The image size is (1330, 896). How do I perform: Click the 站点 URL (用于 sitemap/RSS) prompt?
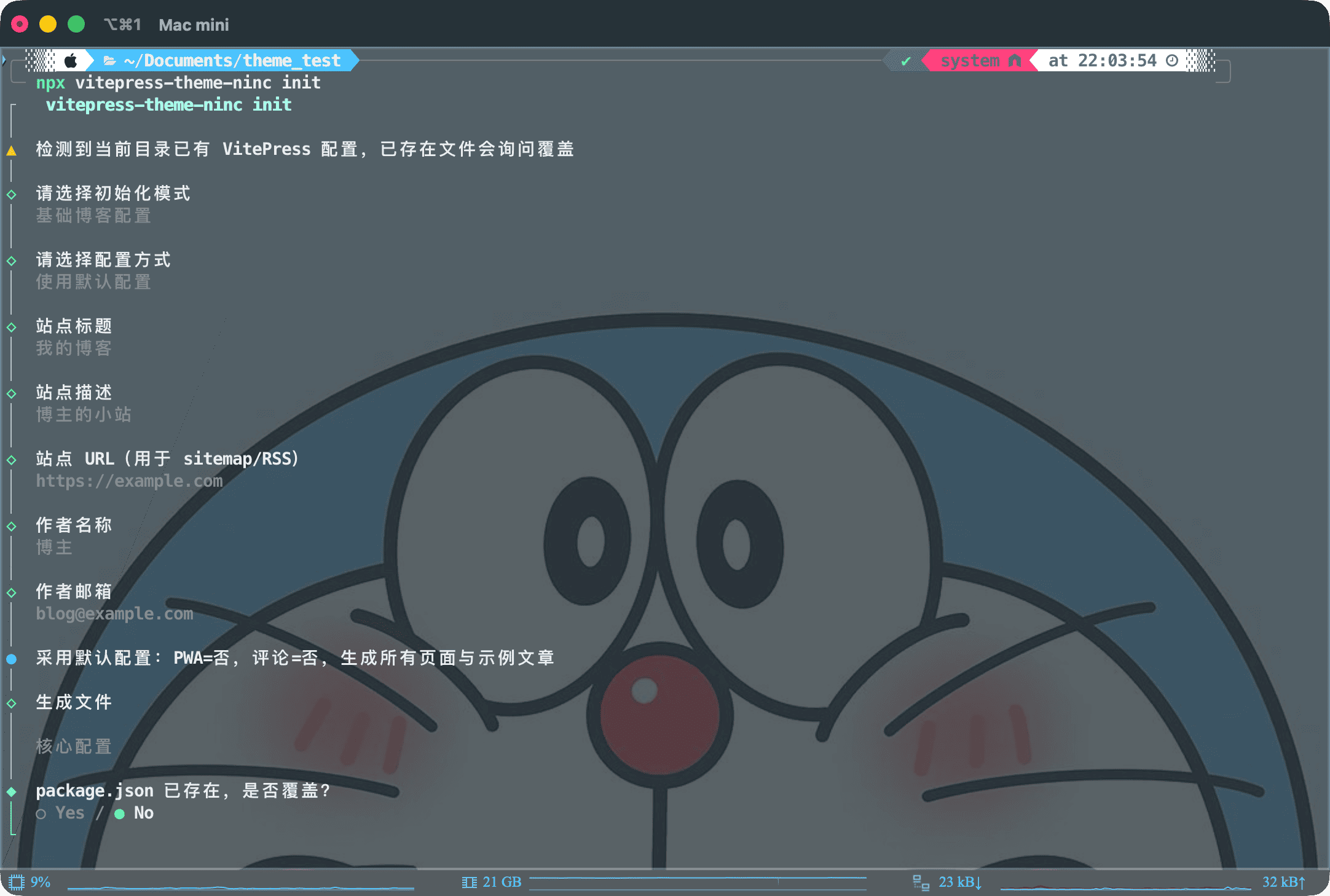[x=167, y=458]
